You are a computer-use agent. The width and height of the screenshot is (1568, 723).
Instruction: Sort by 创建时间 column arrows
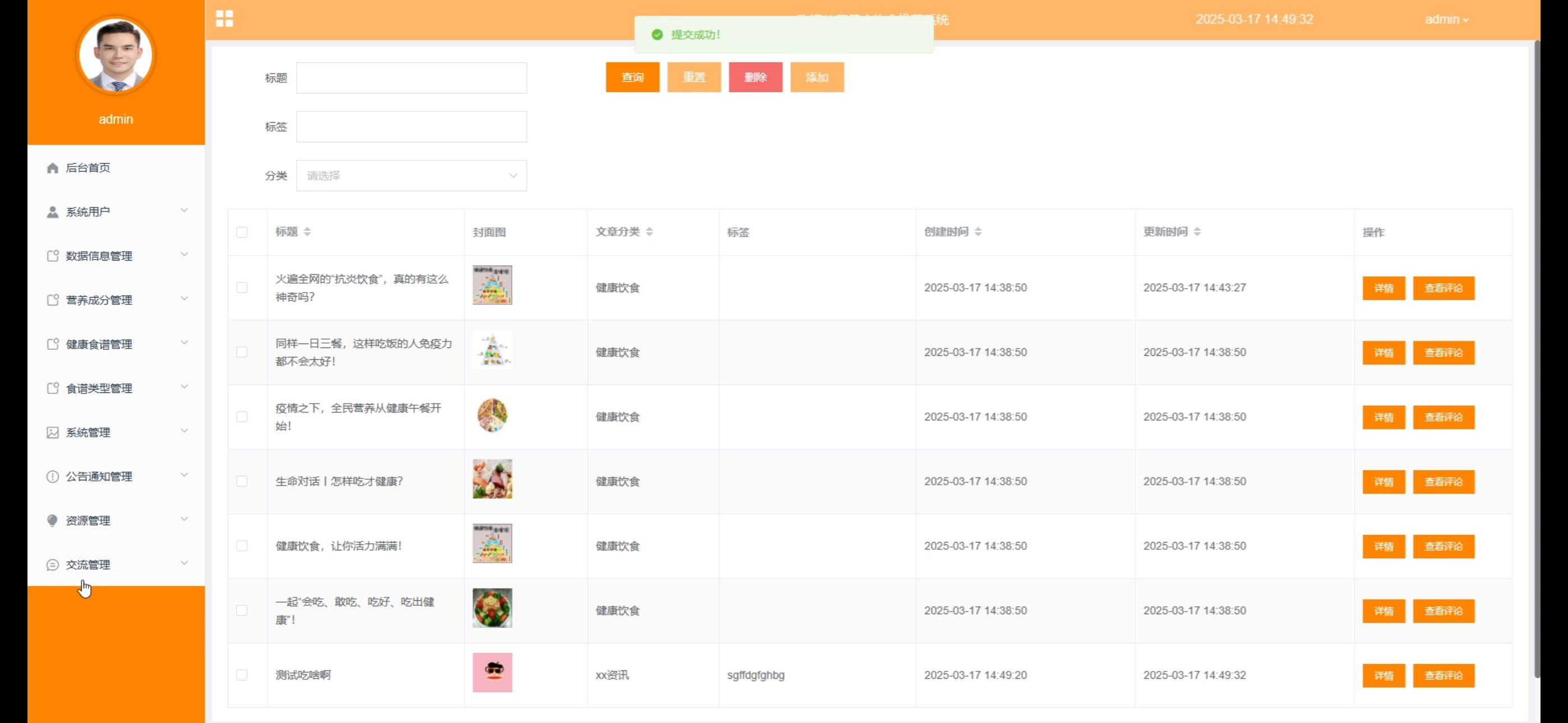977,232
